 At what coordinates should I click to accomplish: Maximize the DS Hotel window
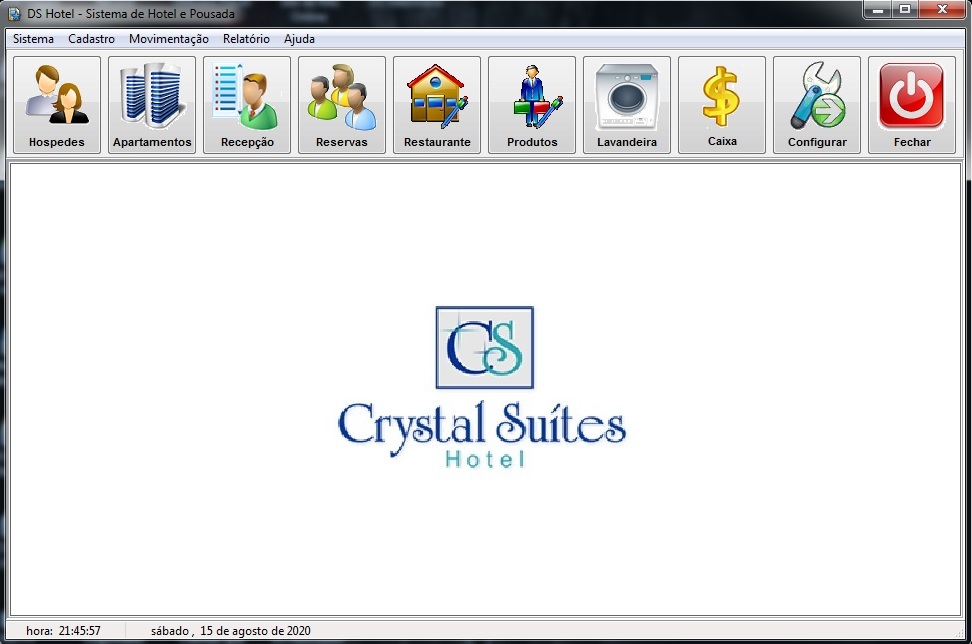[905, 9]
